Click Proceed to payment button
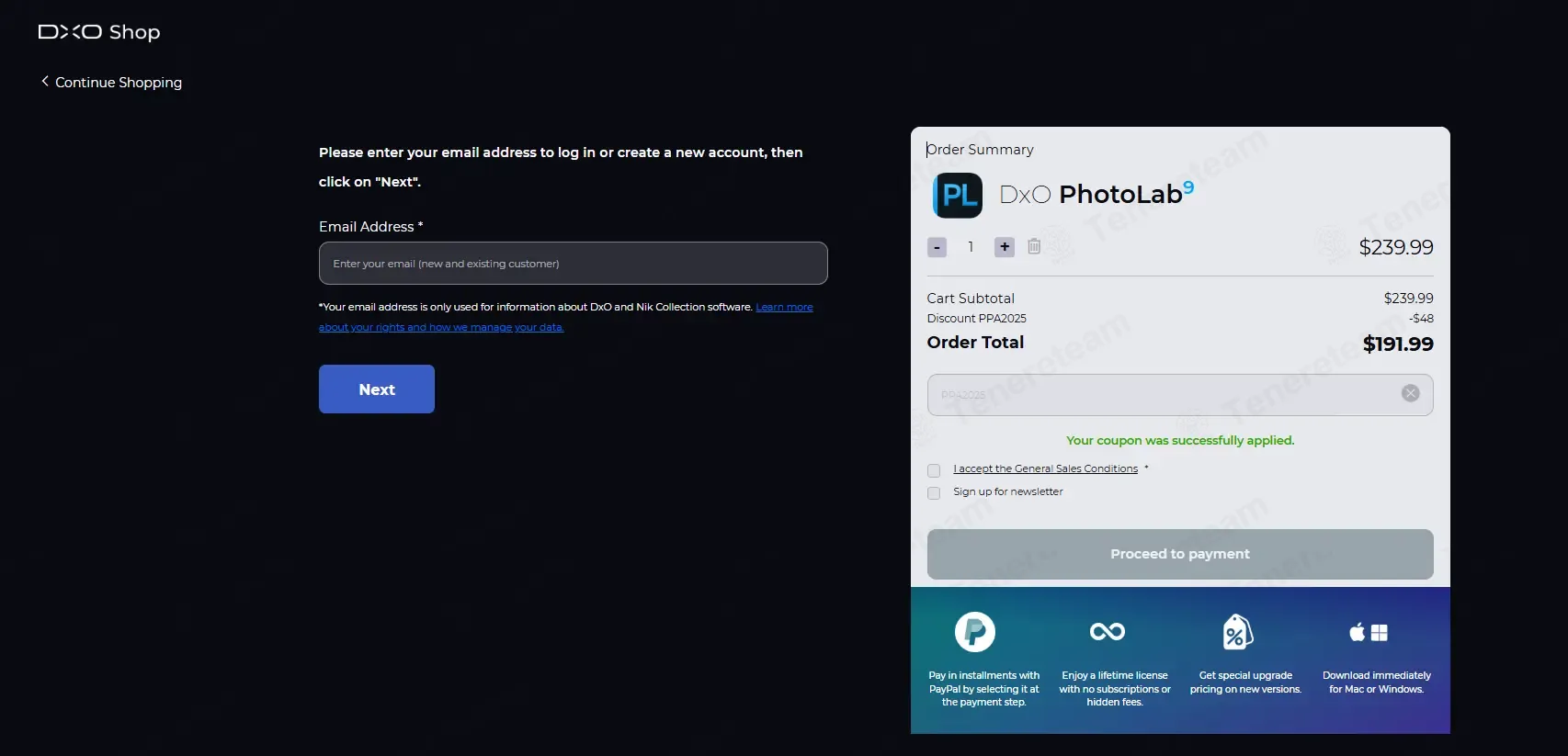Screen dimensions: 1568x756 (x=1180, y=554)
